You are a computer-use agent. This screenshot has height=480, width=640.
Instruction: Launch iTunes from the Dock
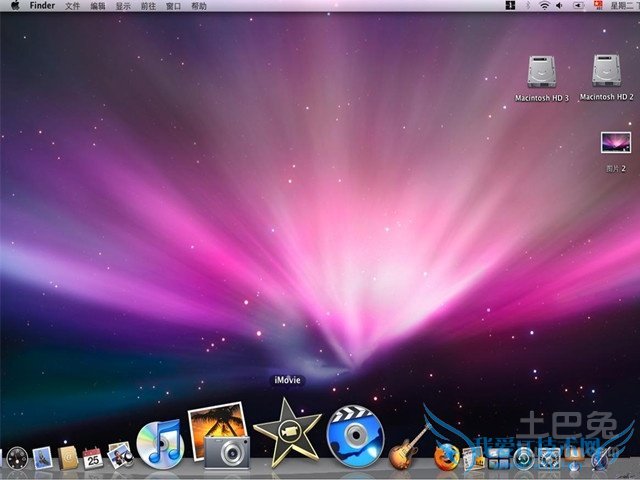click(160, 444)
